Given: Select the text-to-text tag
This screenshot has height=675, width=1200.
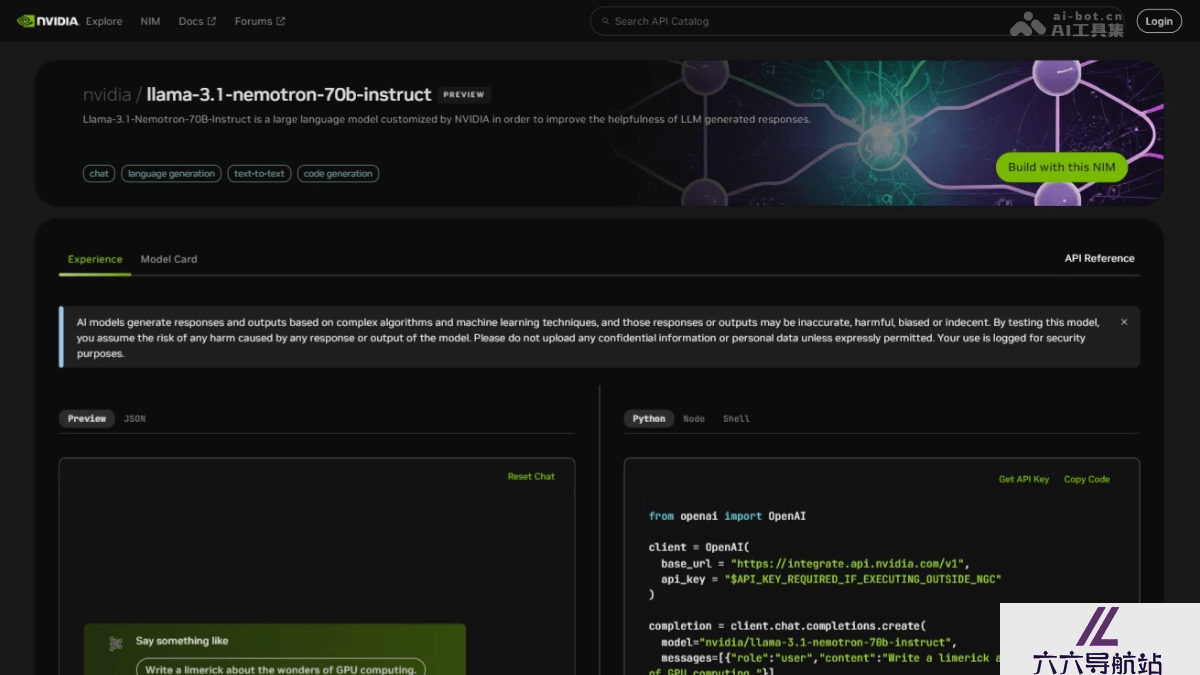Looking at the screenshot, I should click(x=259, y=174).
